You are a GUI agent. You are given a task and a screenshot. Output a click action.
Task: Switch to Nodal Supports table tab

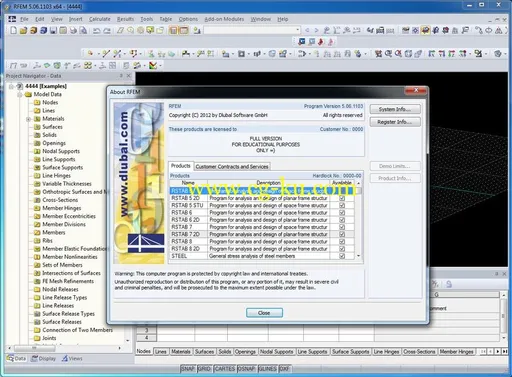pyautogui.click(x=276, y=352)
